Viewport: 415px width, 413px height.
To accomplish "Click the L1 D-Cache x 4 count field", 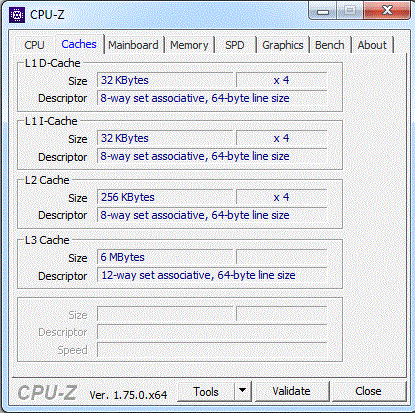I will pyautogui.click(x=281, y=80).
